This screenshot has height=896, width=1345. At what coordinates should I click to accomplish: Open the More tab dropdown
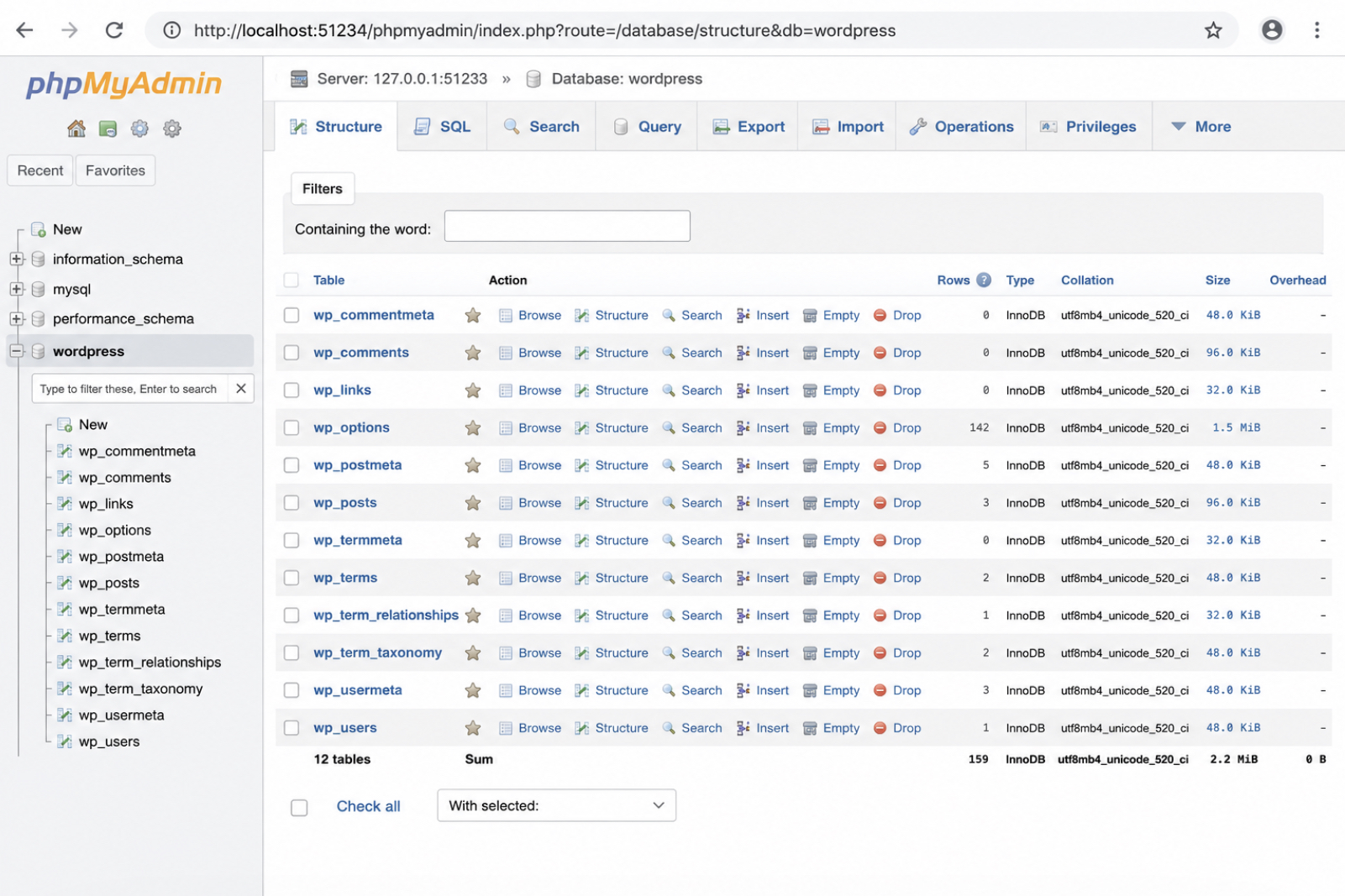[1201, 127]
